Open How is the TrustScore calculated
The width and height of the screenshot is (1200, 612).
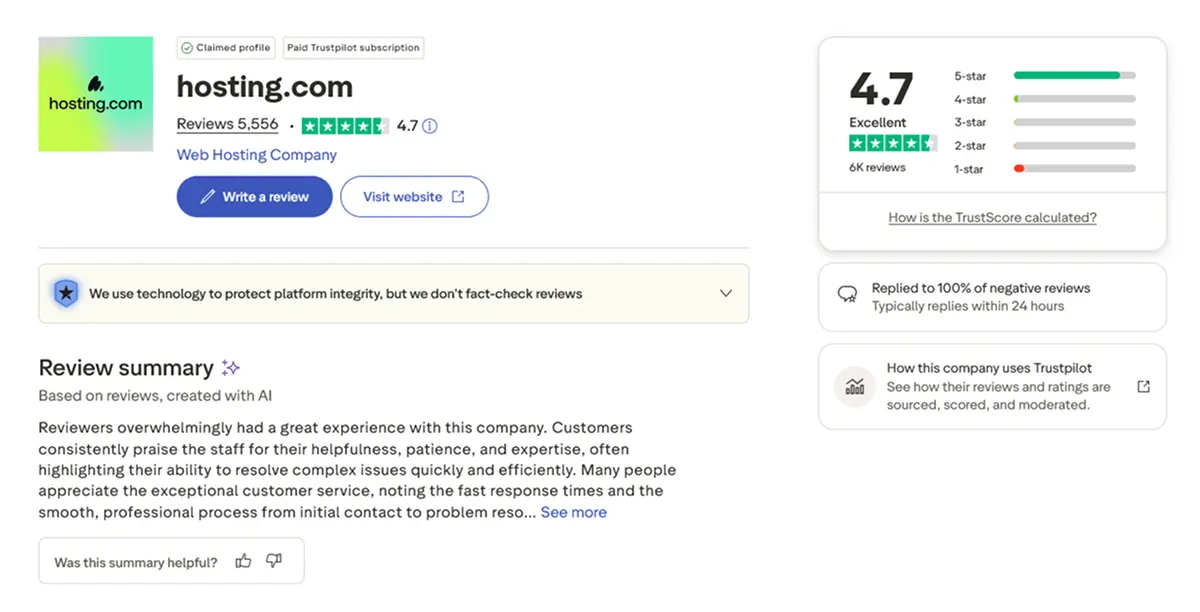click(x=991, y=217)
